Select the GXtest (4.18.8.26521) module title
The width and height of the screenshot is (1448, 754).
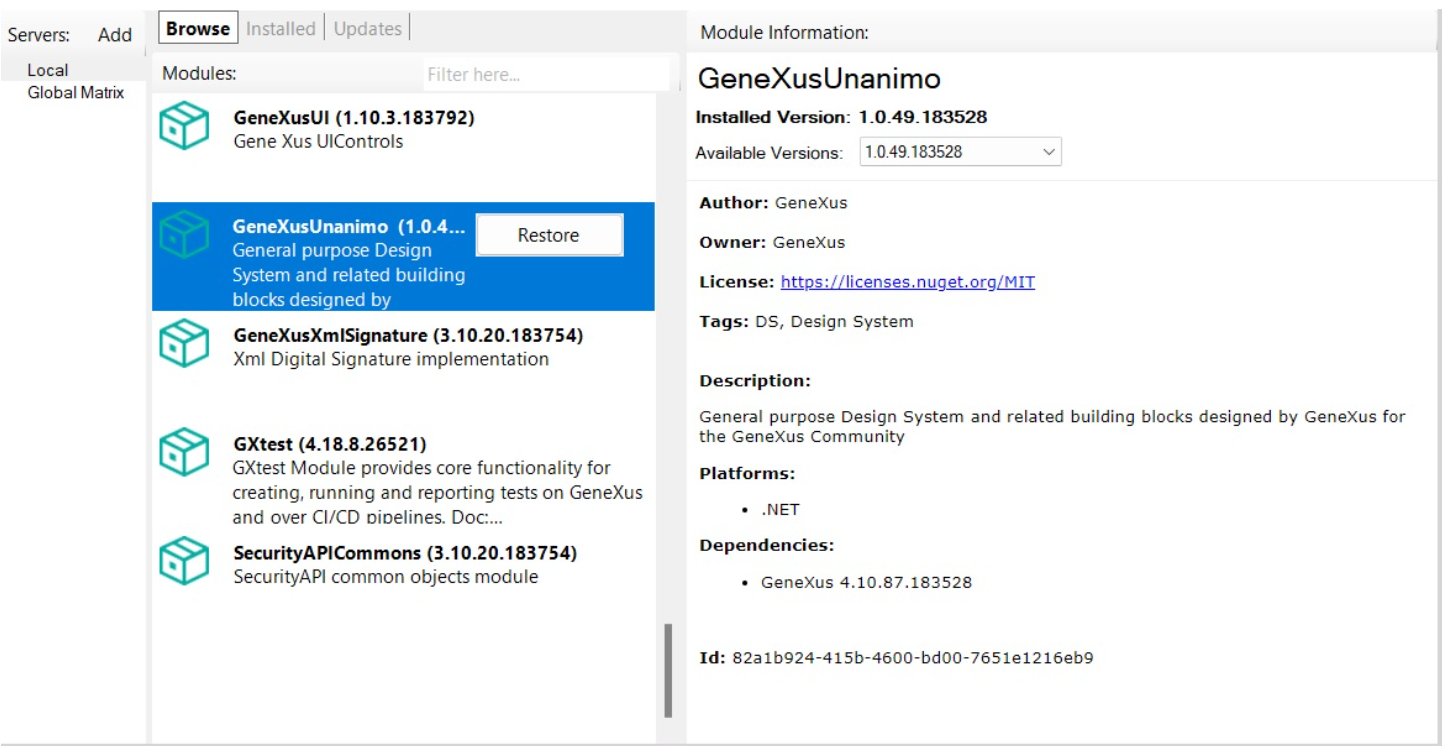pyautogui.click(x=329, y=444)
